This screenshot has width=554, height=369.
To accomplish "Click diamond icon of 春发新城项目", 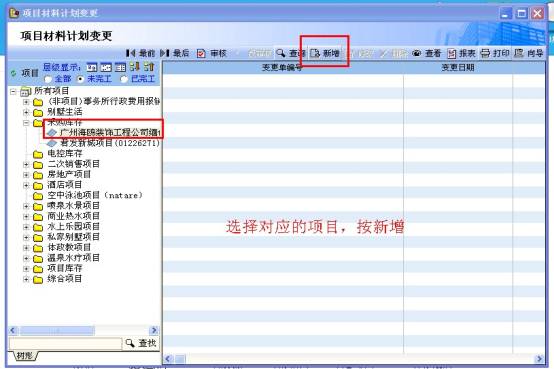I will [52, 143].
